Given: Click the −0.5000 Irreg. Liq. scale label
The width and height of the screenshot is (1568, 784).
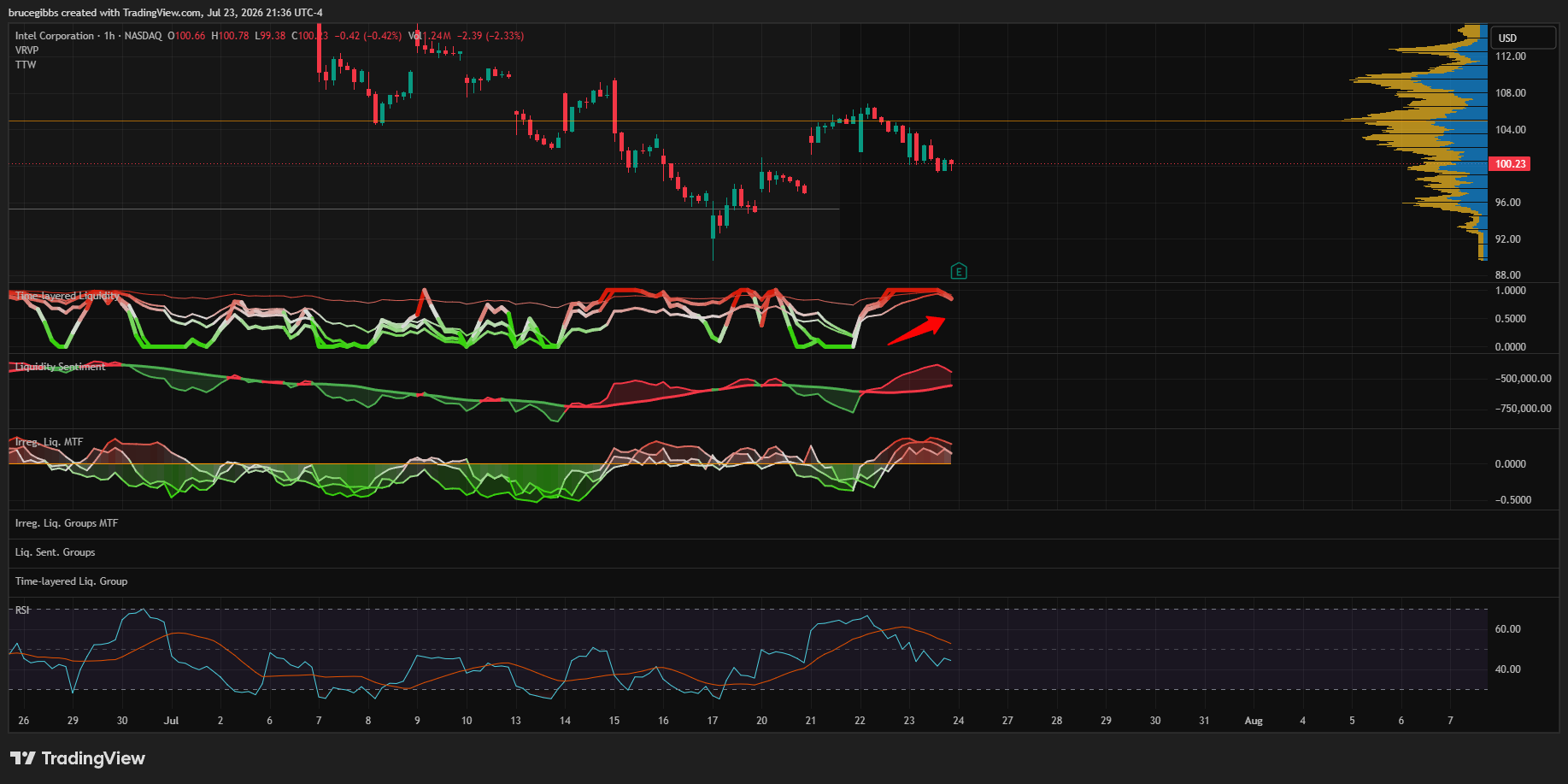Looking at the screenshot, I should click(x=1512, y=500).
